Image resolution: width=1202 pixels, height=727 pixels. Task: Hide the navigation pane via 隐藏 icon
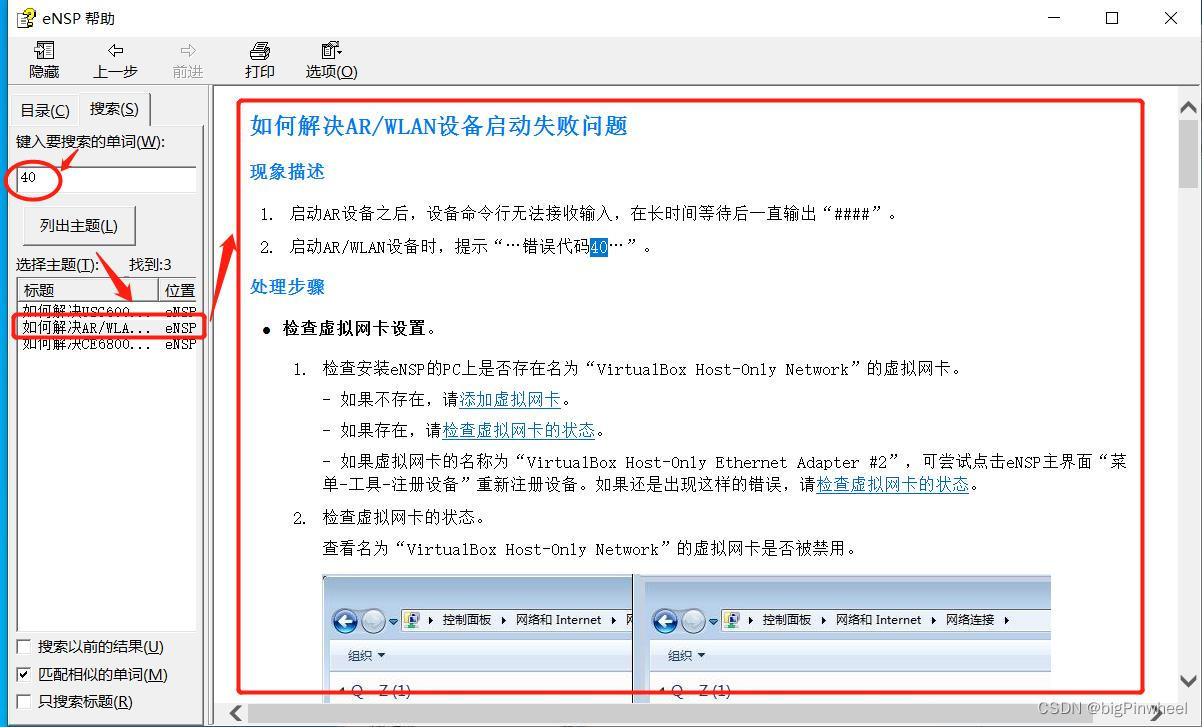coord(43,60)
